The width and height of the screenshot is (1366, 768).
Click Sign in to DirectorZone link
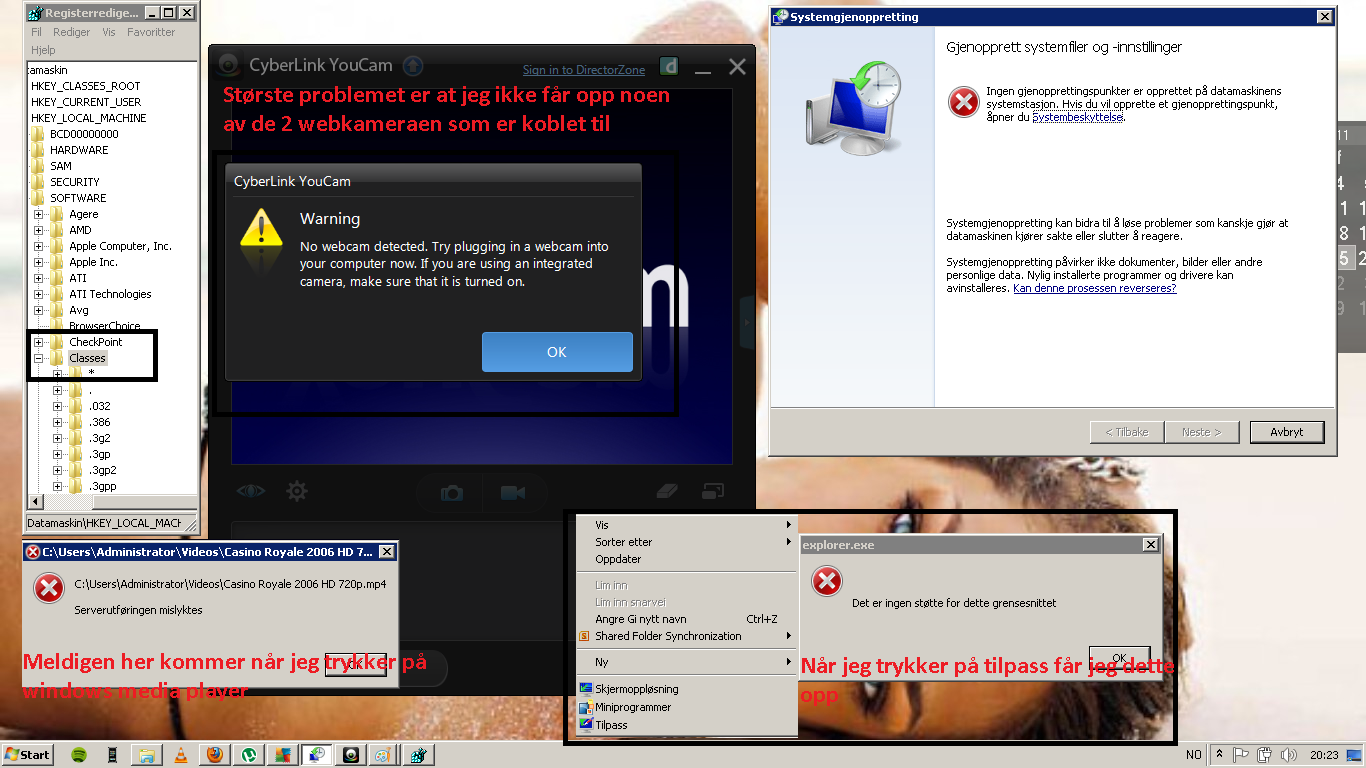point(584,70)
